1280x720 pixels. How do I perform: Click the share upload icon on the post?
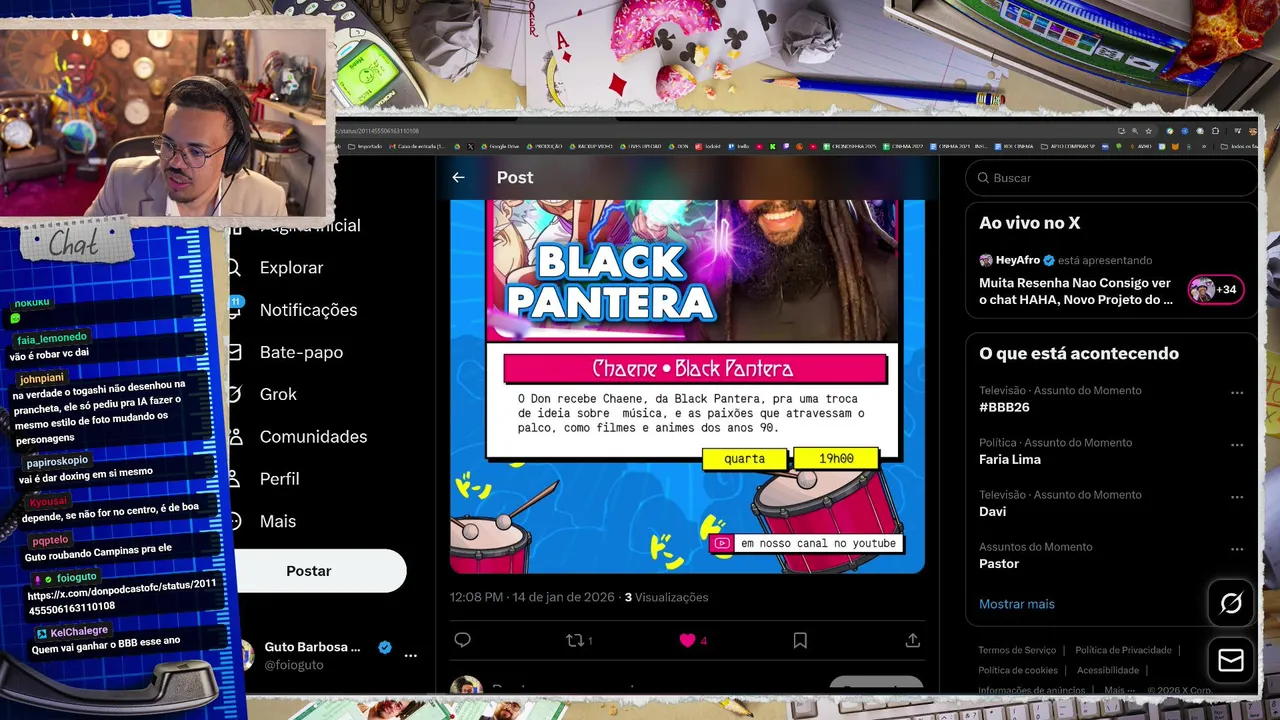coord(912,640)
